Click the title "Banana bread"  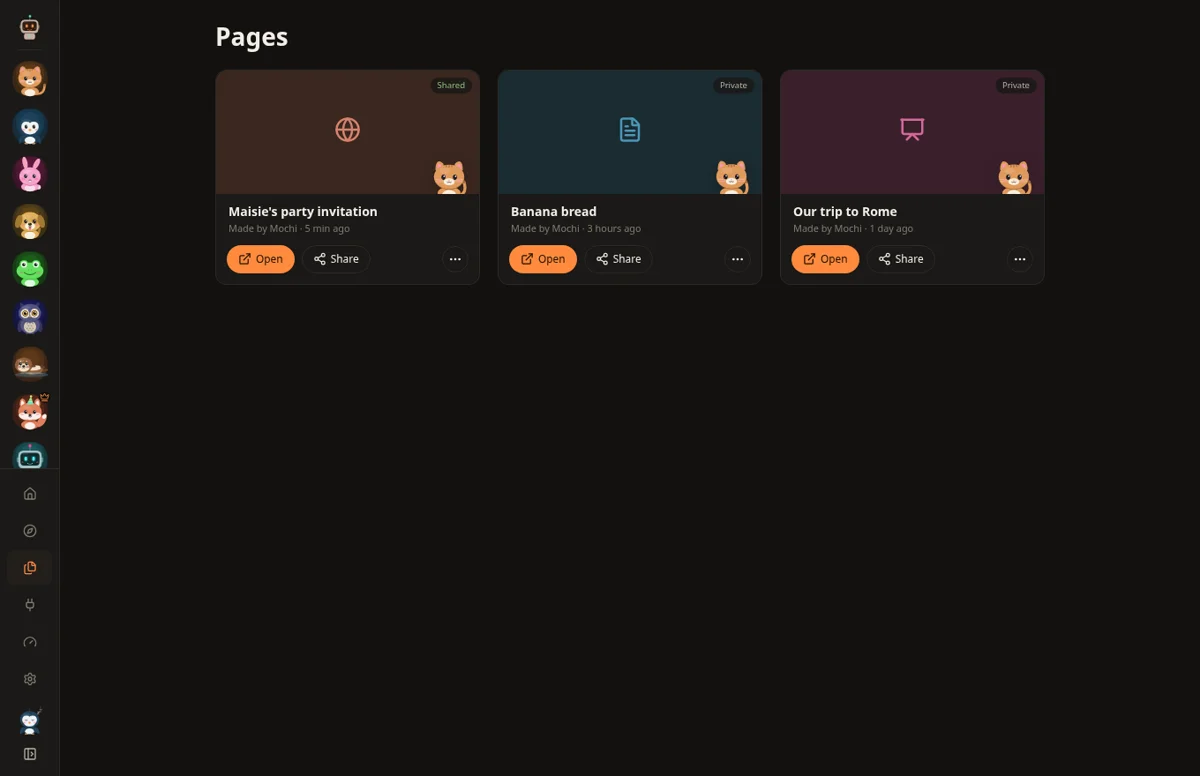(x=554, y=211)
